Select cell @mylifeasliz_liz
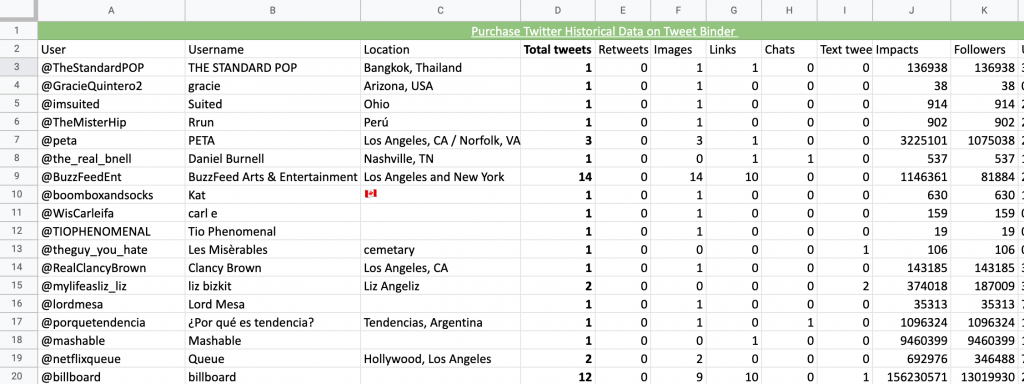 pyautogui.click(x=111, y=286)
